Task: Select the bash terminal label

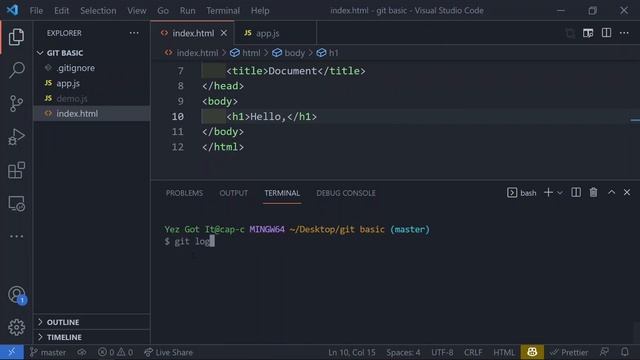Action: 522,193
